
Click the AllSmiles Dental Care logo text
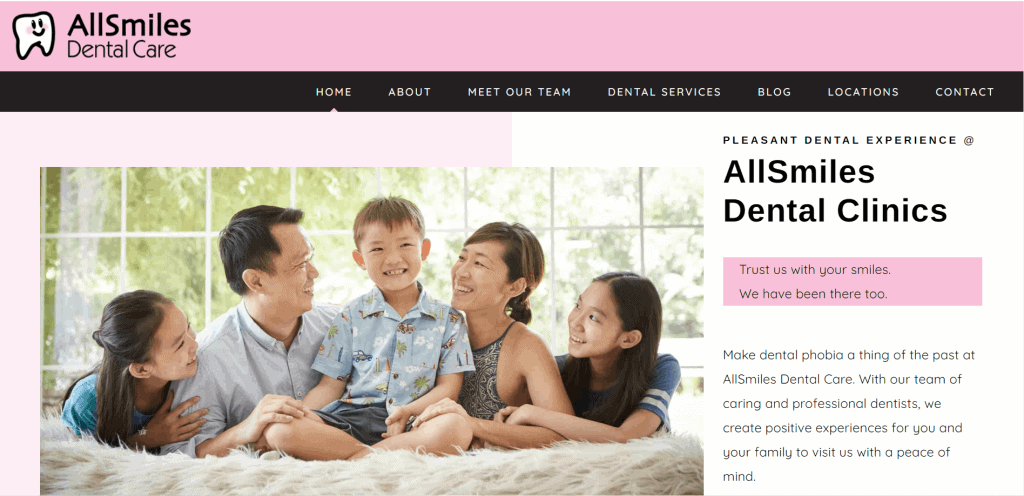pos(129,36)
